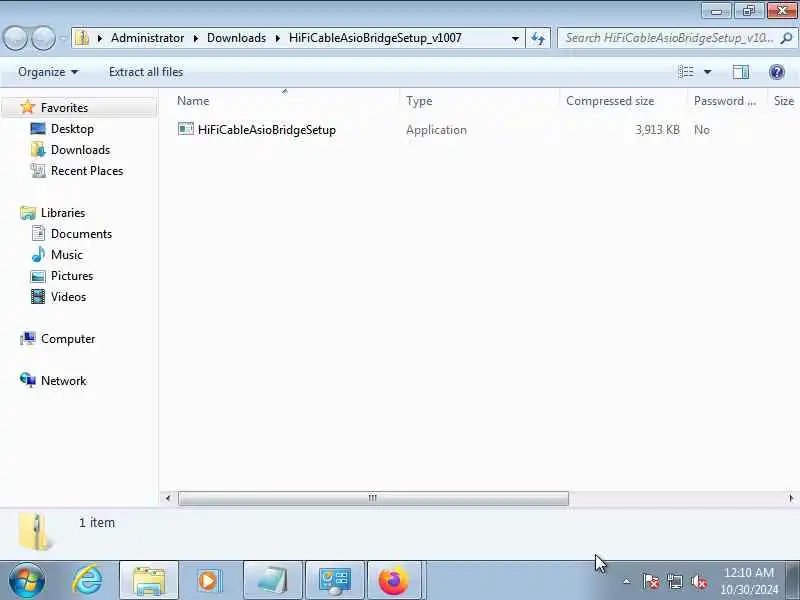Screen dimensions: 800x600
Task: Click the muted volume tray icon
Action: pyautogui.click(x=698, y=582)
